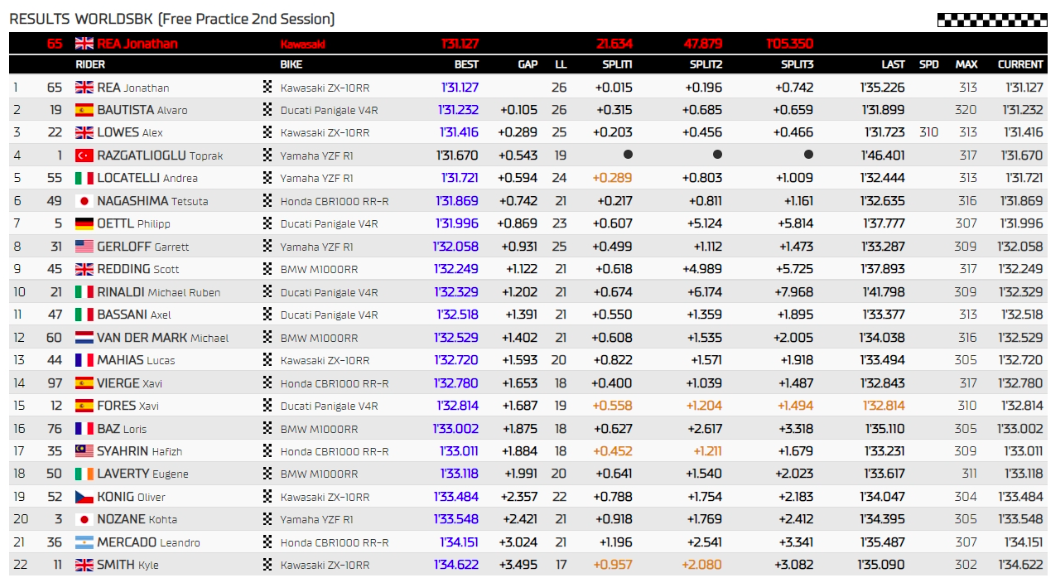The width and height of the screenshot is (1052, 581).
Task: Click the checkered icon beside BAUTISTA's Ducati
Action: (x=267, y=110)
